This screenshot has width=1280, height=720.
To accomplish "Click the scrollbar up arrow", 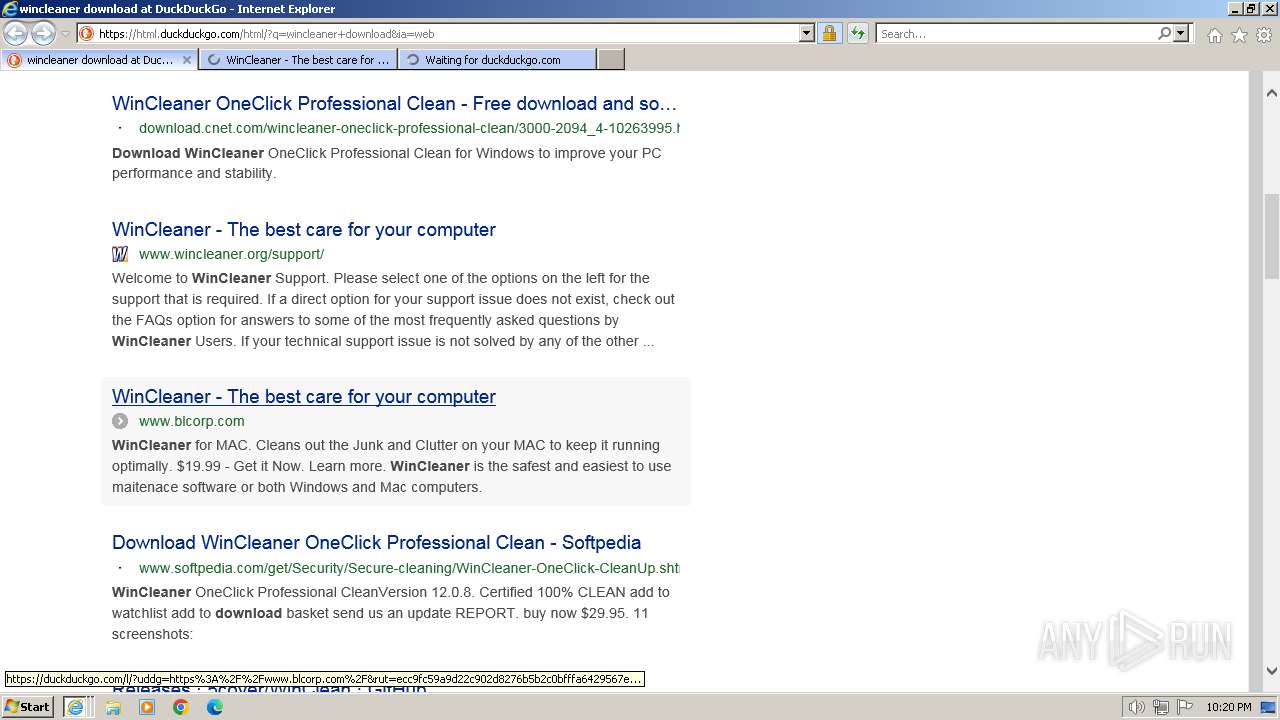I will pos(1272,93).
